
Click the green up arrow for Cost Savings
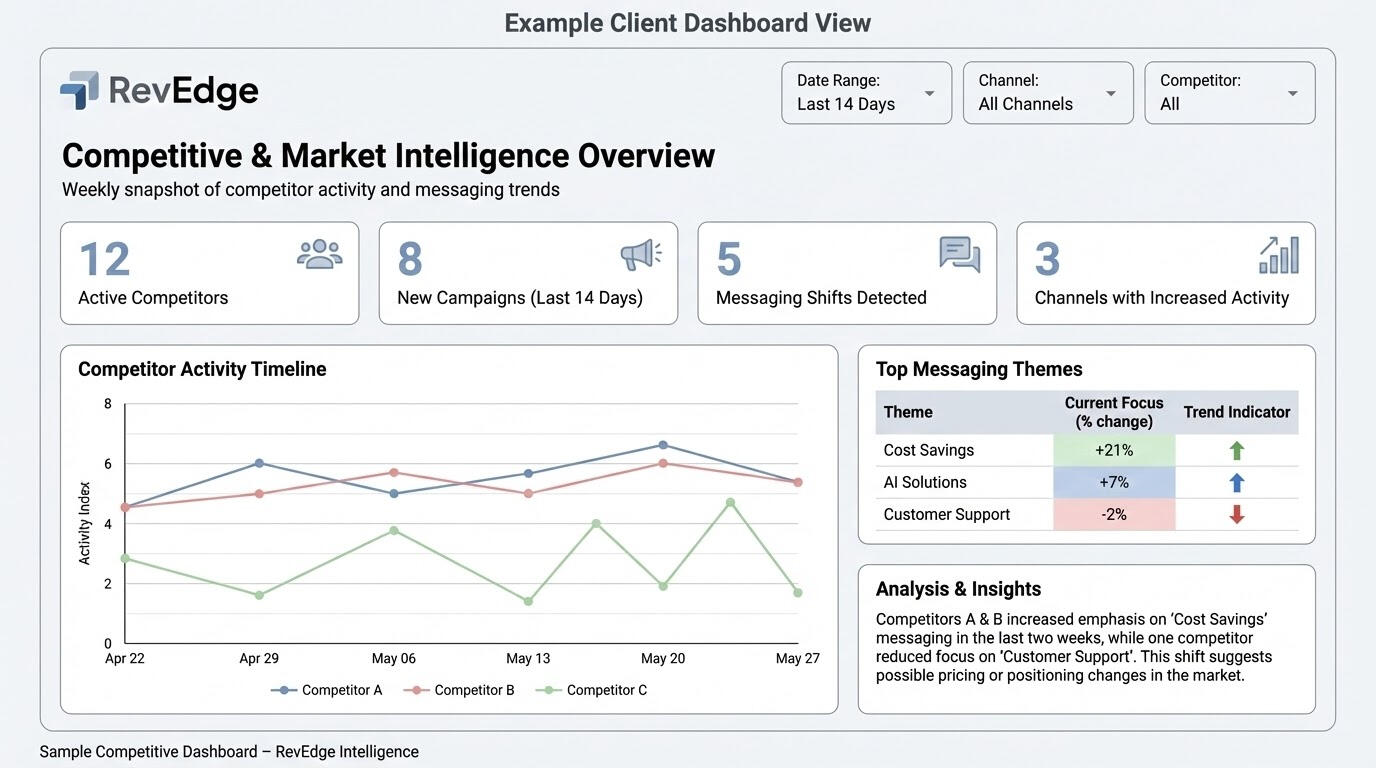coord(1236,451)
